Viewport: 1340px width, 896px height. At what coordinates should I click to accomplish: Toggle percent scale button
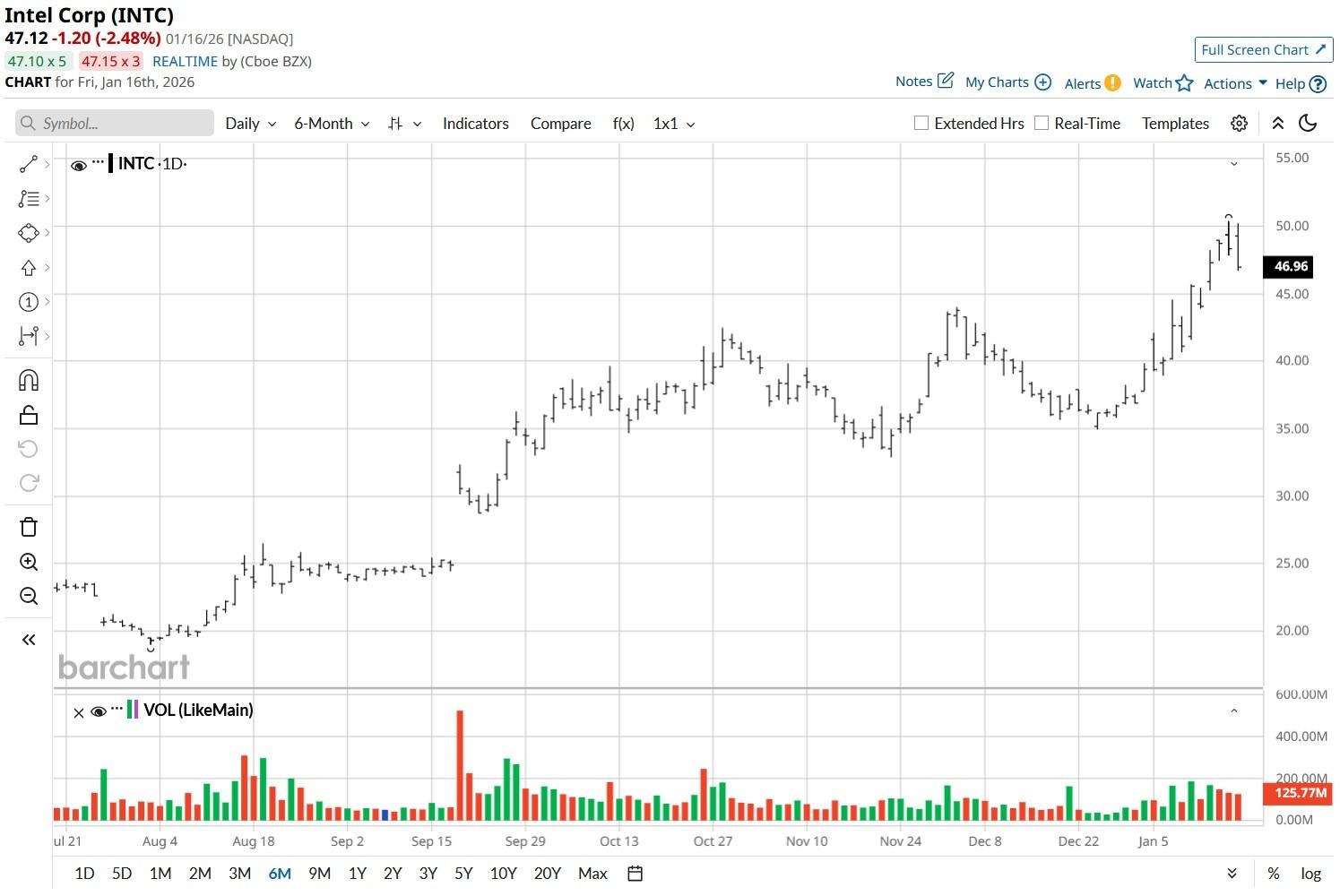tap(1274, 874)
